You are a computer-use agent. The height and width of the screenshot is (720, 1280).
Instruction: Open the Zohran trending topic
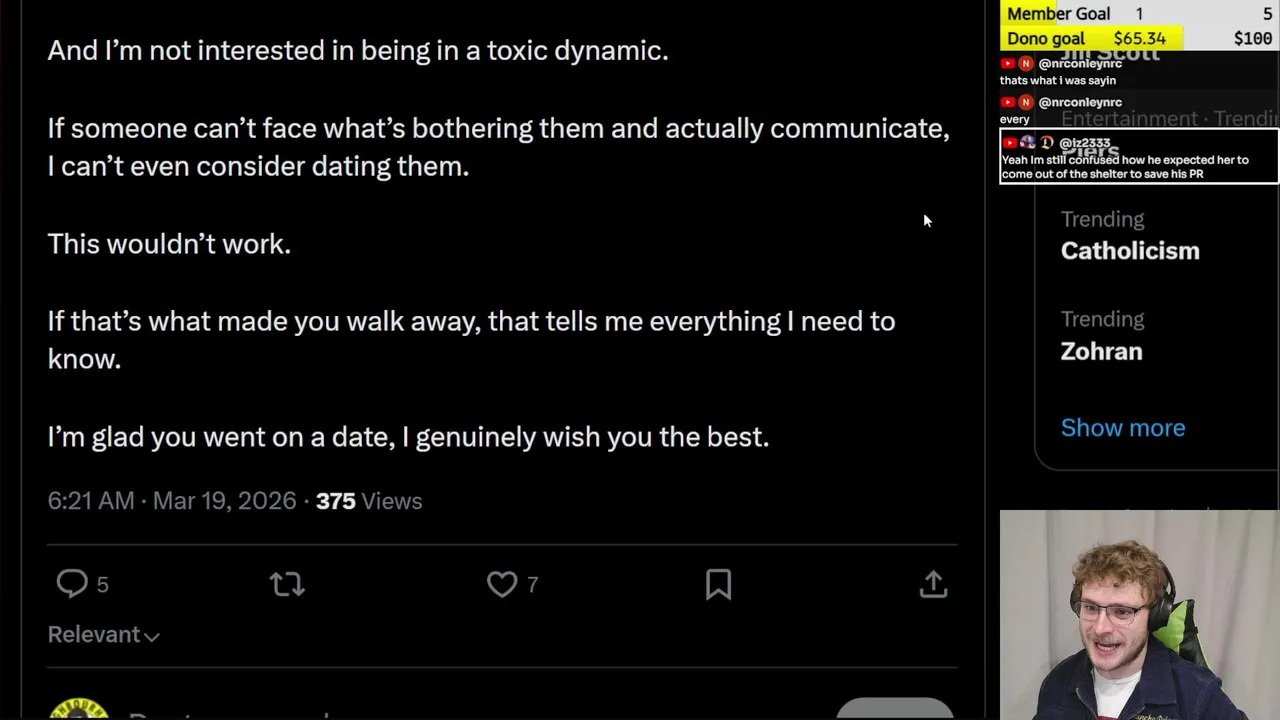1101,351
